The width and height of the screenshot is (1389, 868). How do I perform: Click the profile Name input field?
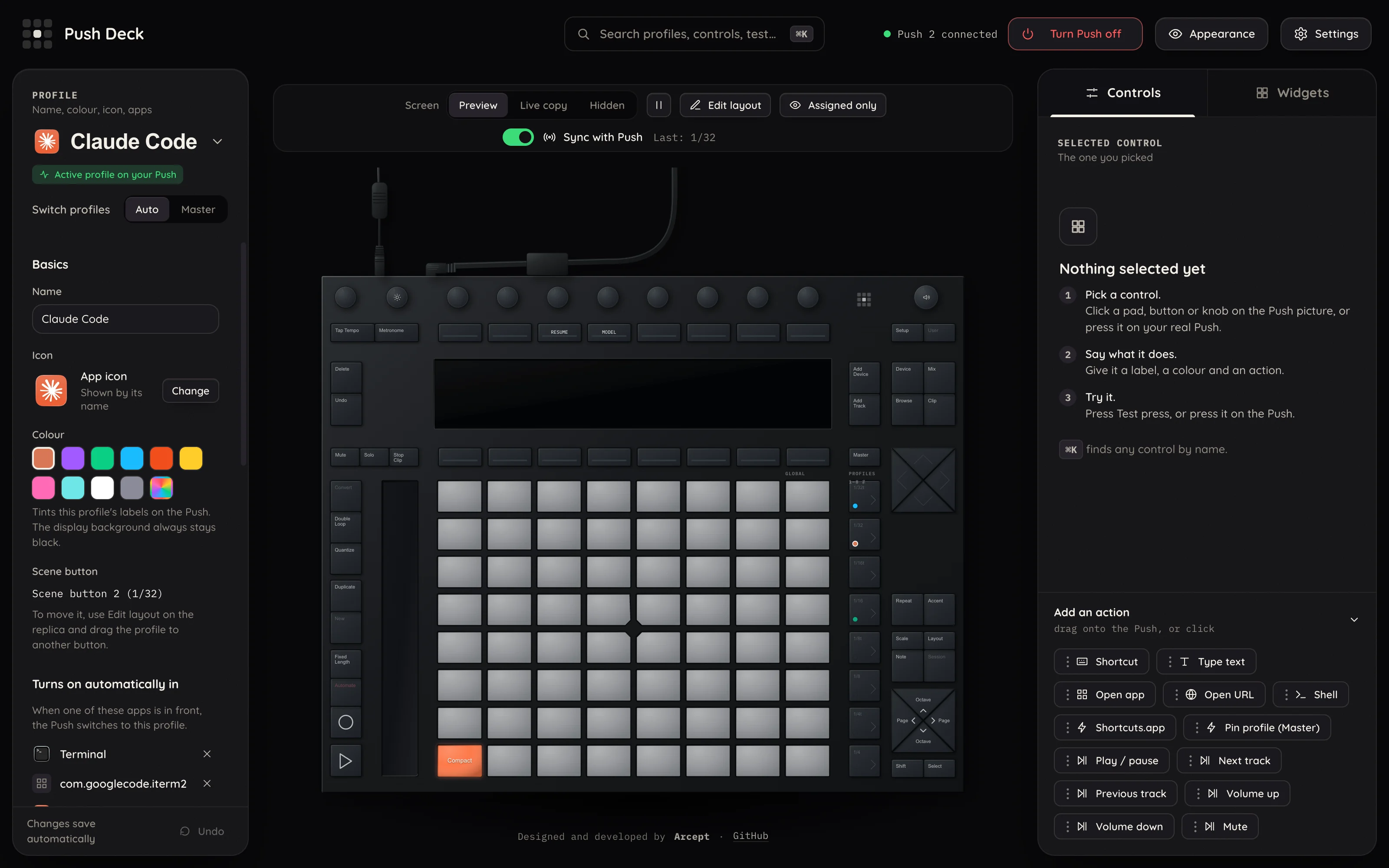point(126,319)
